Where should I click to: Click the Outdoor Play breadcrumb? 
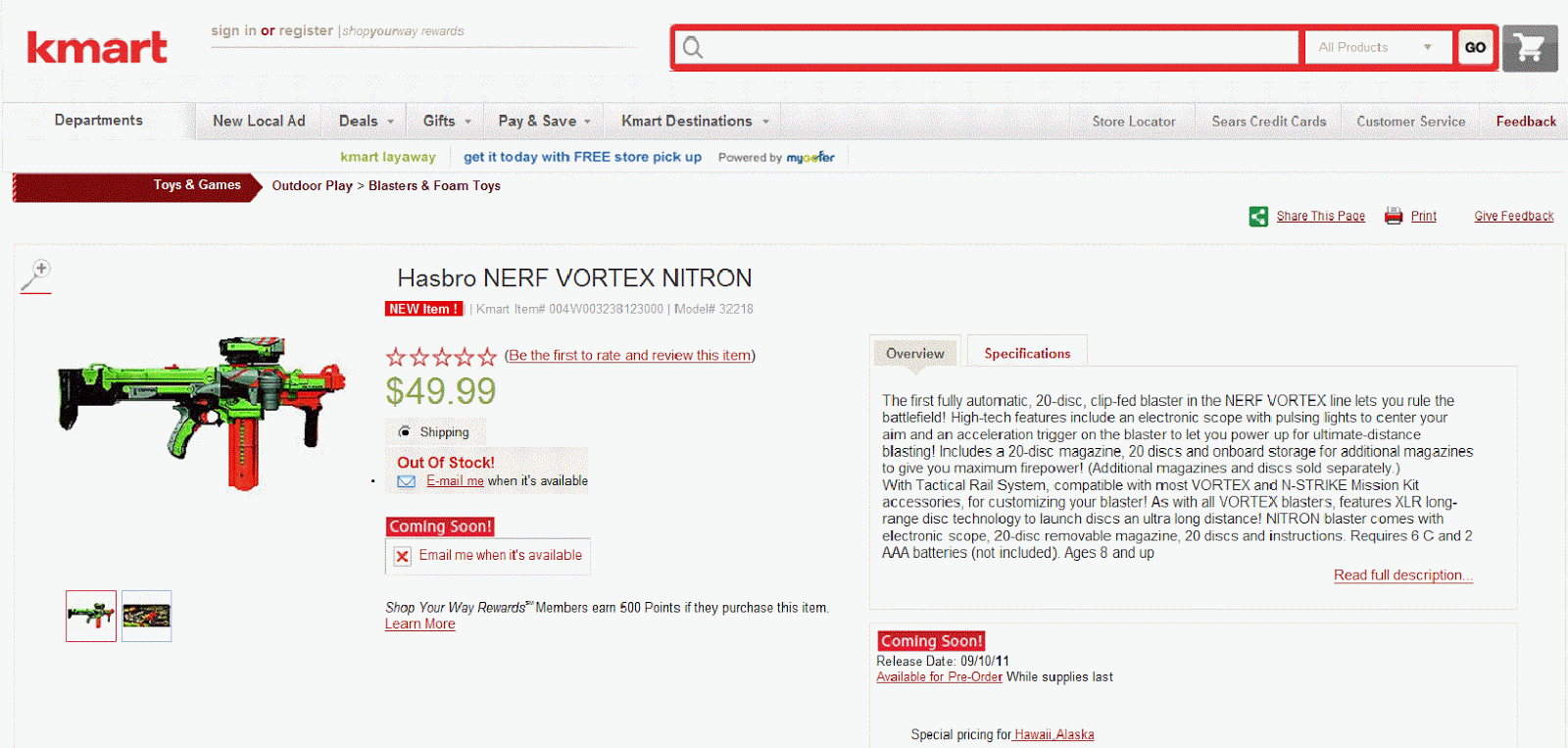pyautogui.click(x=312, y=185)
